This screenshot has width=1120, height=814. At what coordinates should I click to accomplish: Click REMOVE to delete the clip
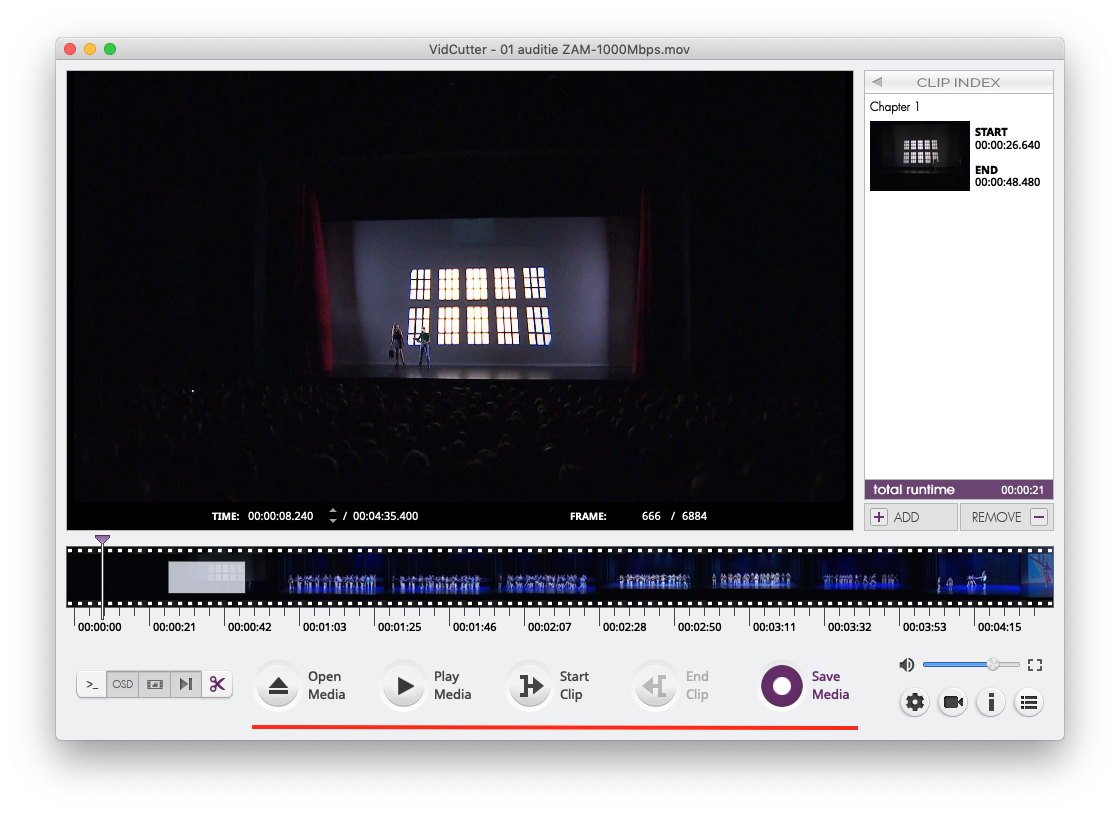1005,517
